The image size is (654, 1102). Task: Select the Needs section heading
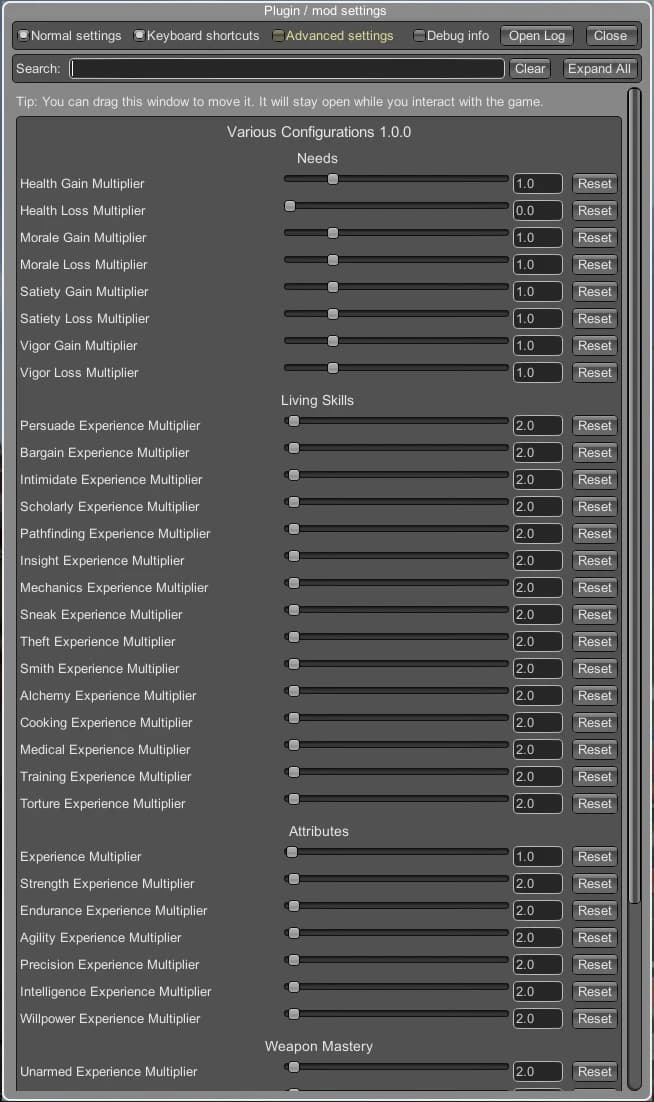pos(318,158)
